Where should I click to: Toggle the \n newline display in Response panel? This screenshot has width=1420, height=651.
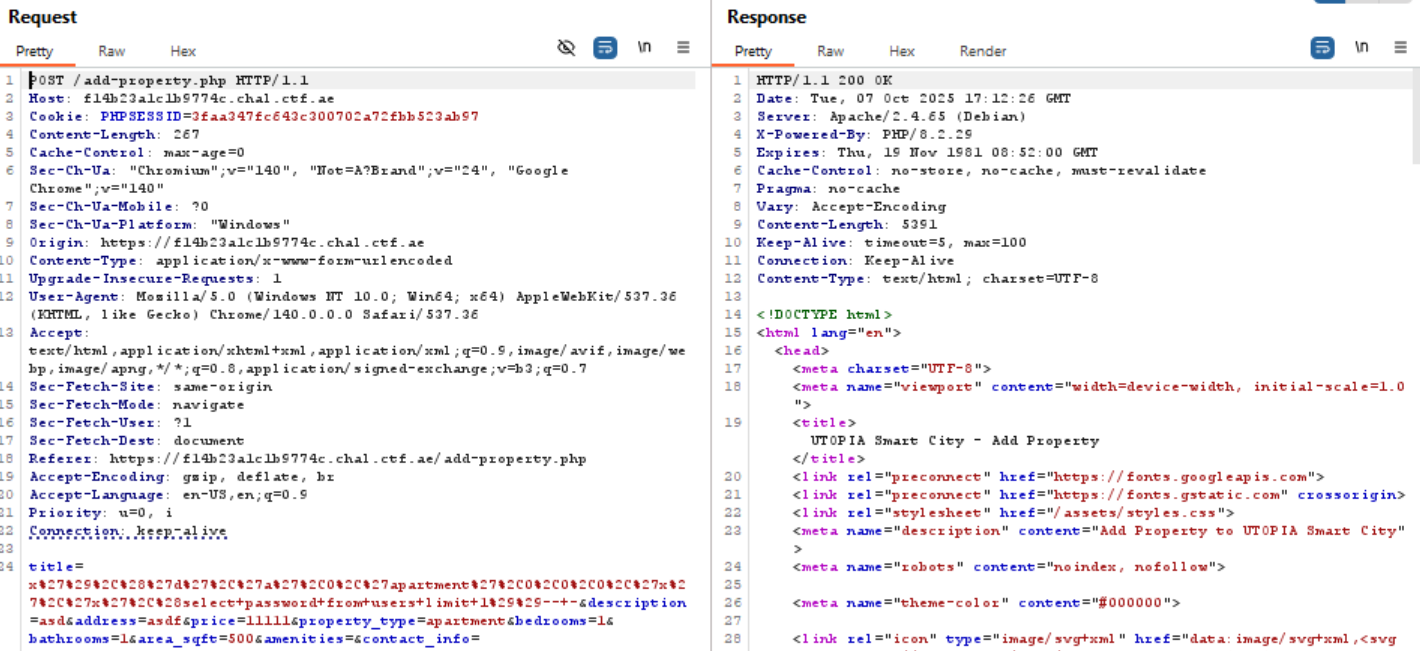coord(1362,47)
